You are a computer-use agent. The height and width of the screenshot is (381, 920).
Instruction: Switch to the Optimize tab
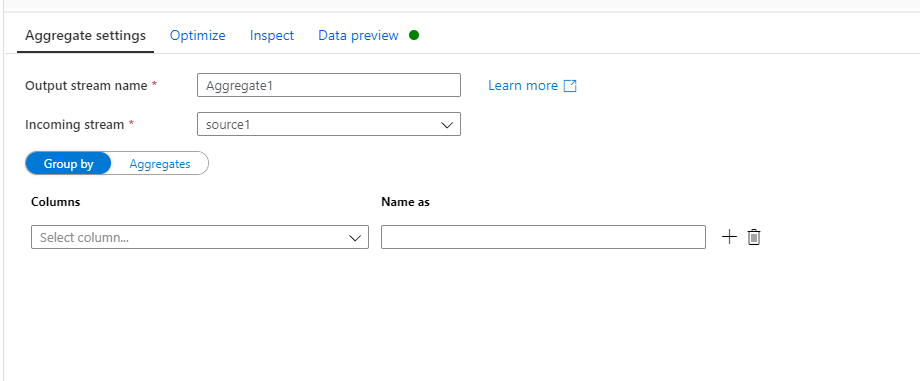(198, 35)
